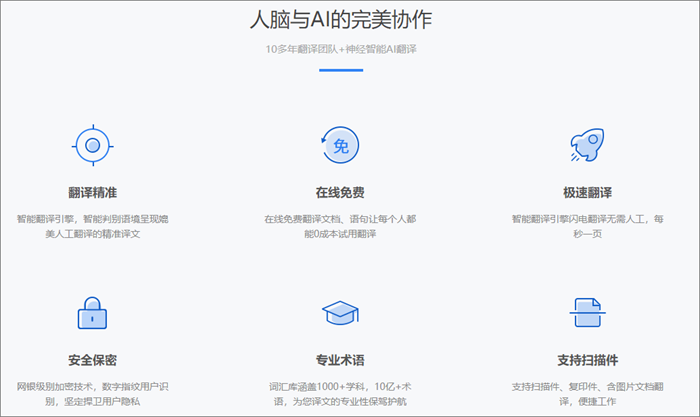Click the description starting with 智能翻译引擎，智能判别语境

pyautogui.click(x=93, y=225)
